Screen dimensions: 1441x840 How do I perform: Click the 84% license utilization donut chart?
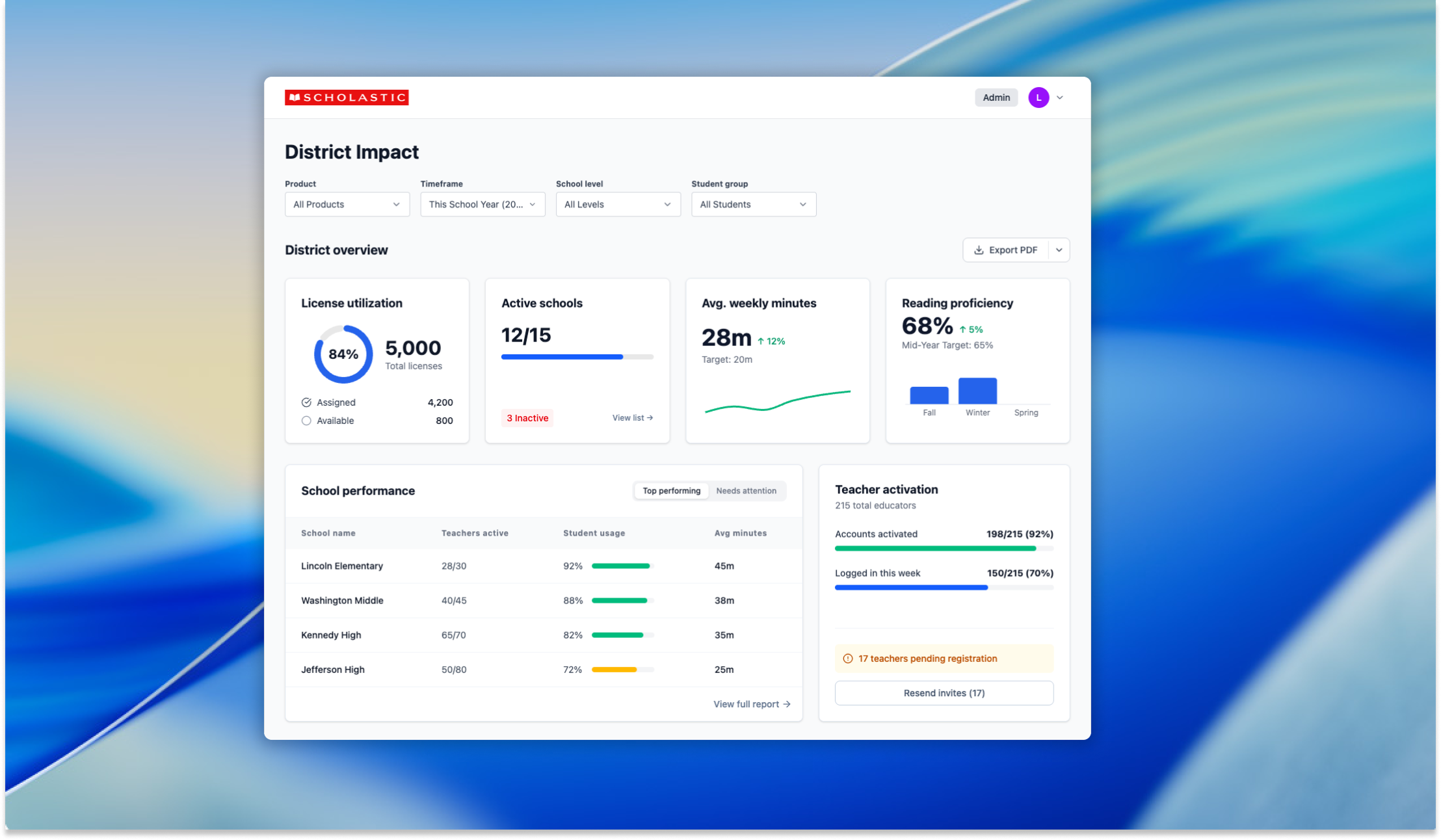coord(343,354)
